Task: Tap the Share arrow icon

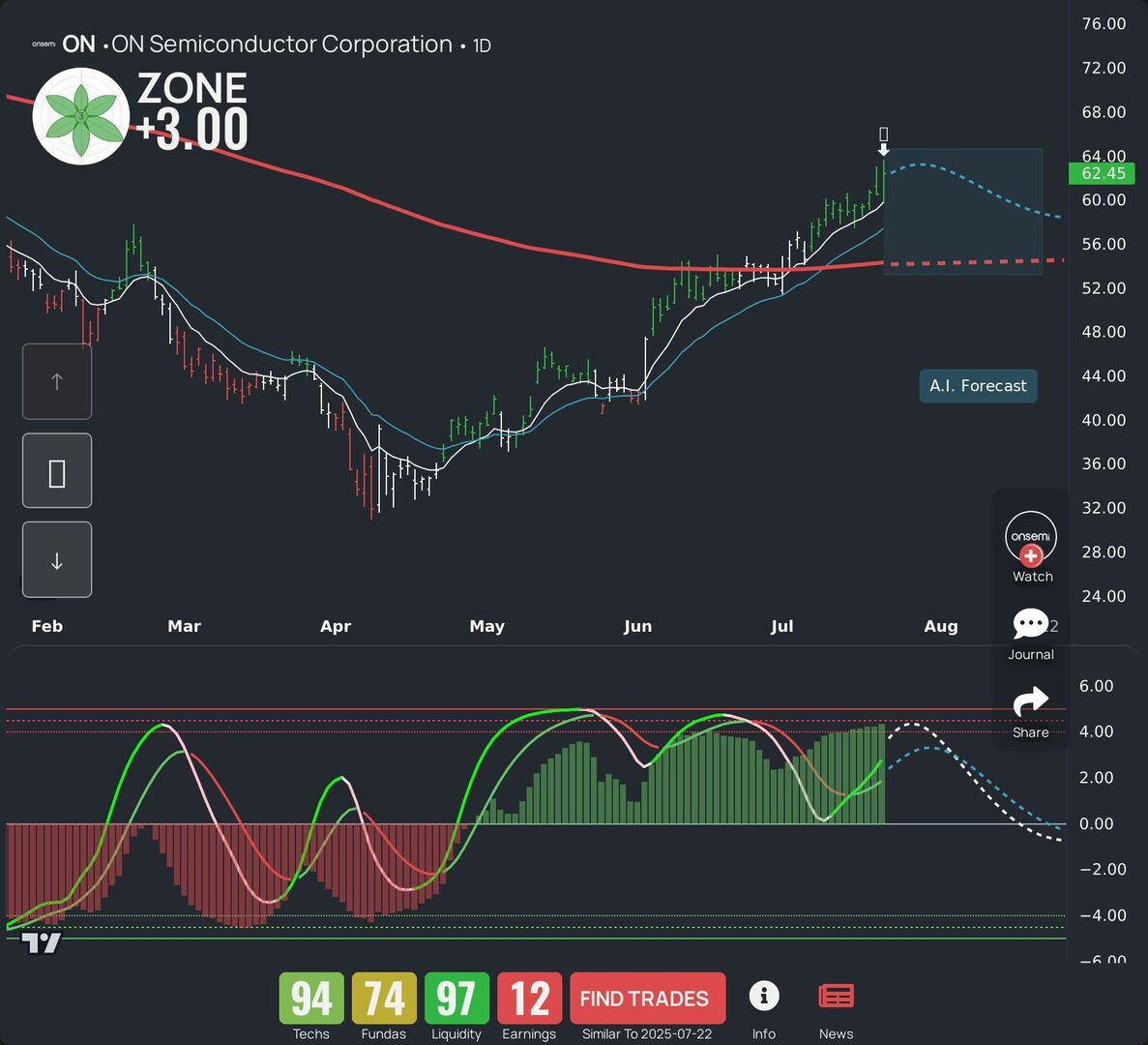Action: pos(1030,702)
